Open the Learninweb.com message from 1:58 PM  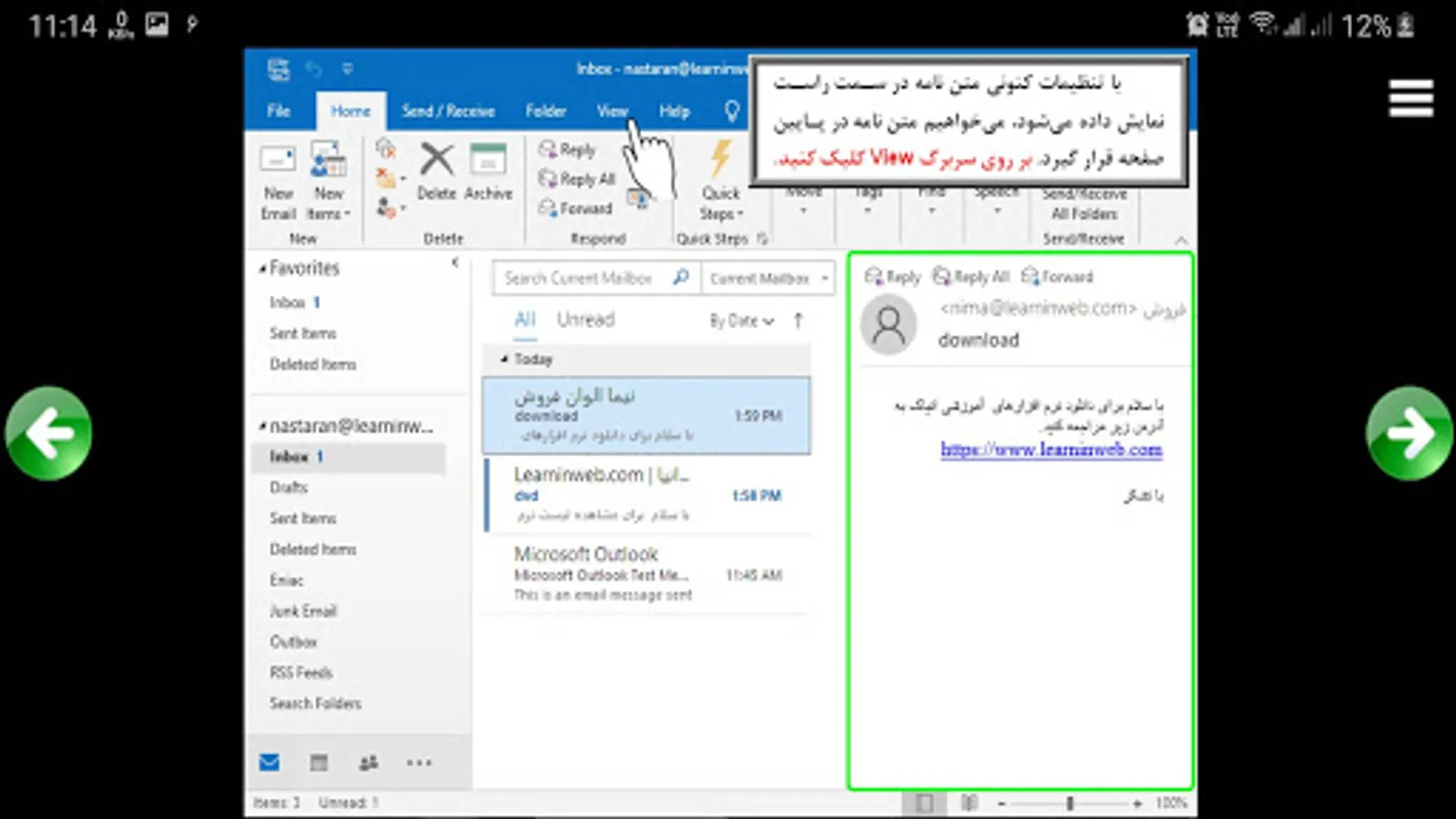coord(647,495)
